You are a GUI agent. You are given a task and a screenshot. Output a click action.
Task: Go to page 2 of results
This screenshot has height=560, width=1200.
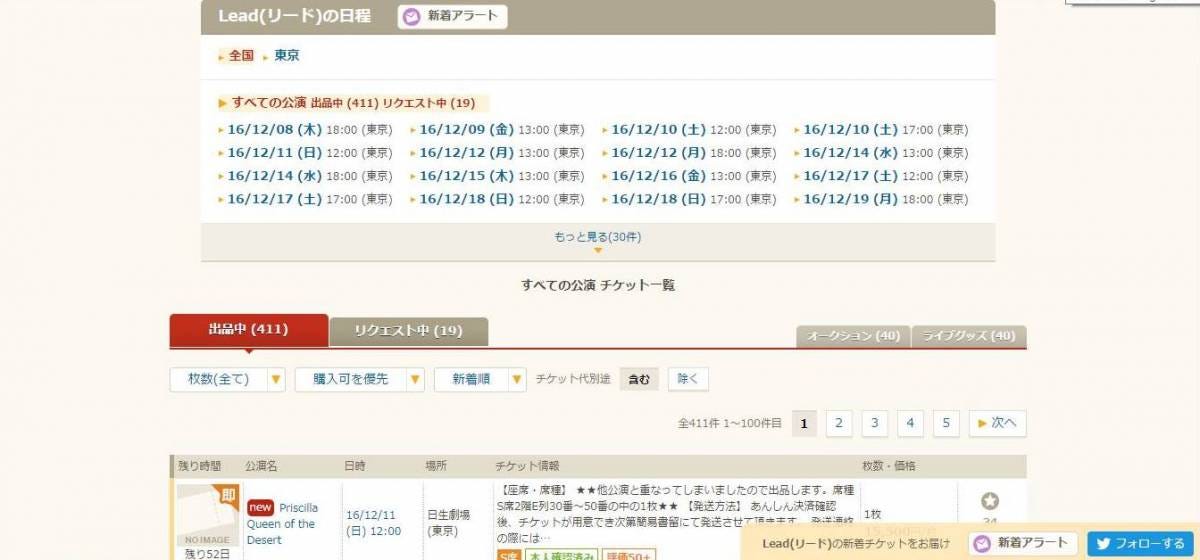839,424
